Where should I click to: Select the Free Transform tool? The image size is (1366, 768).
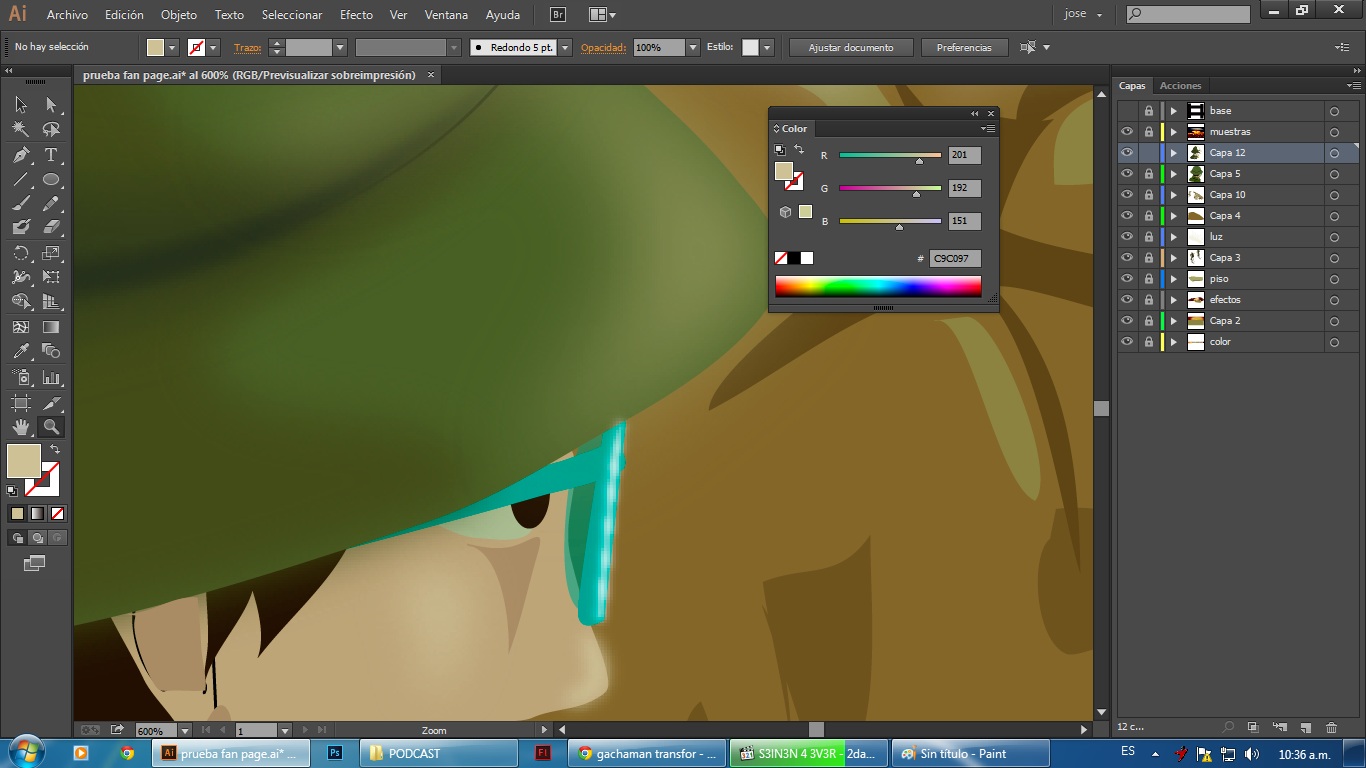click(x=51, y=277)
